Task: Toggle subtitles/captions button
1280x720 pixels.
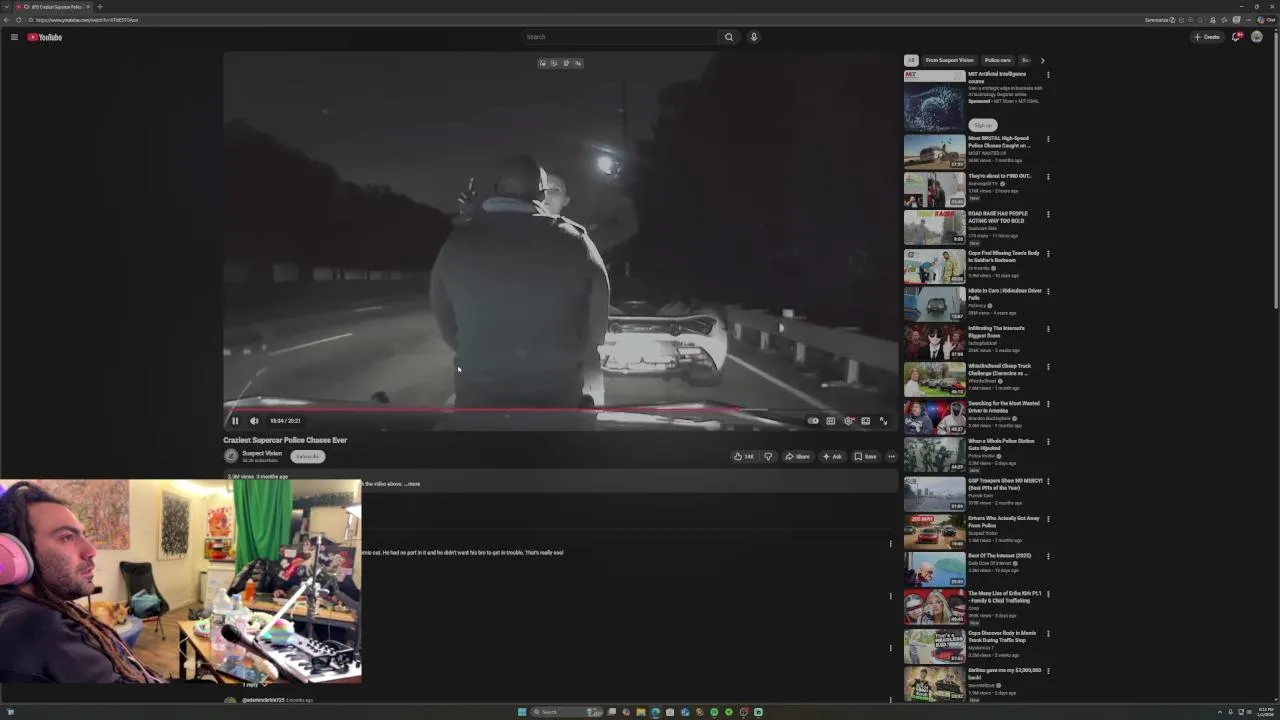Action: 830,421
